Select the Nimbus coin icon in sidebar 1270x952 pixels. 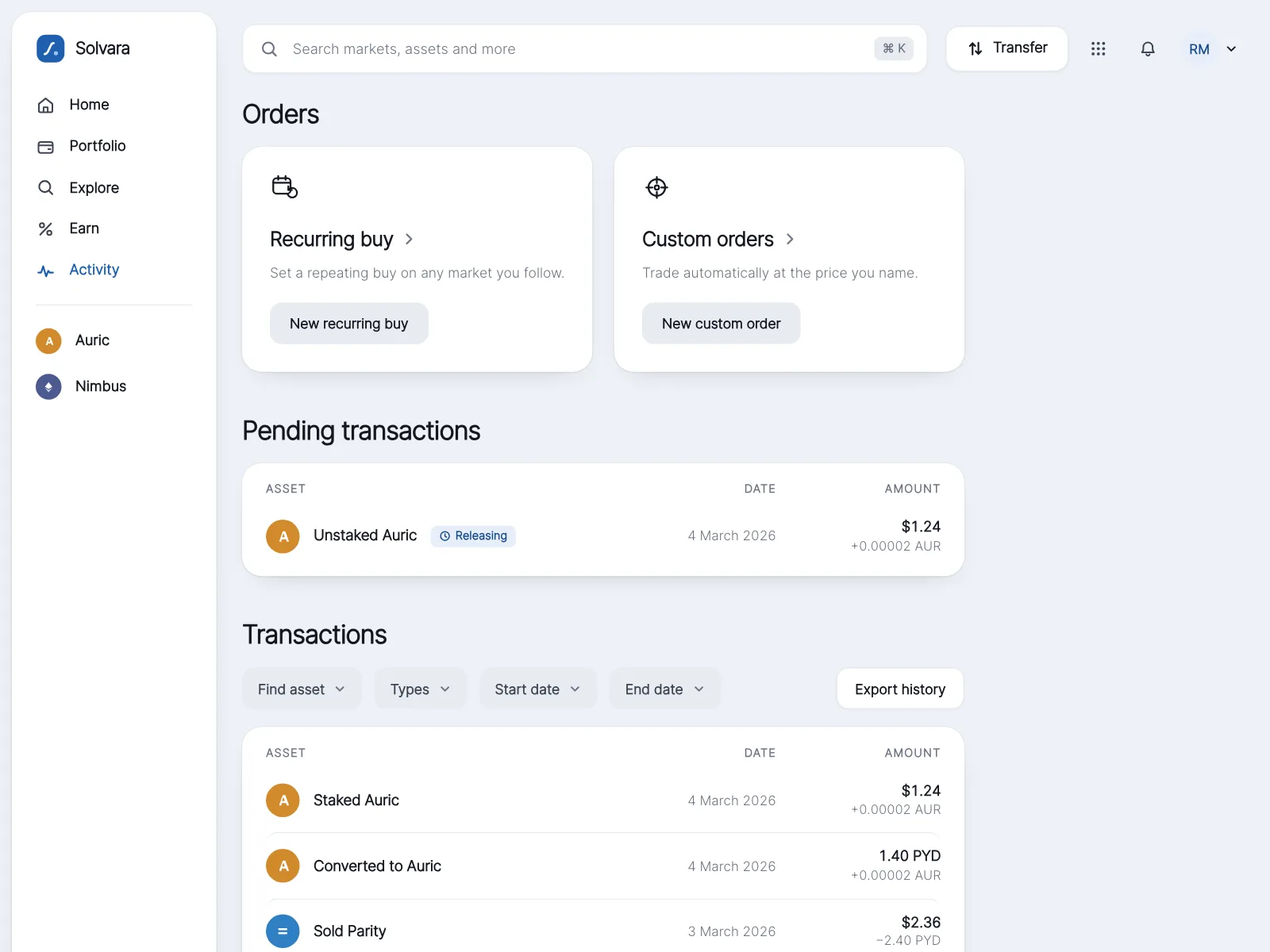click(x=48, y=386)
